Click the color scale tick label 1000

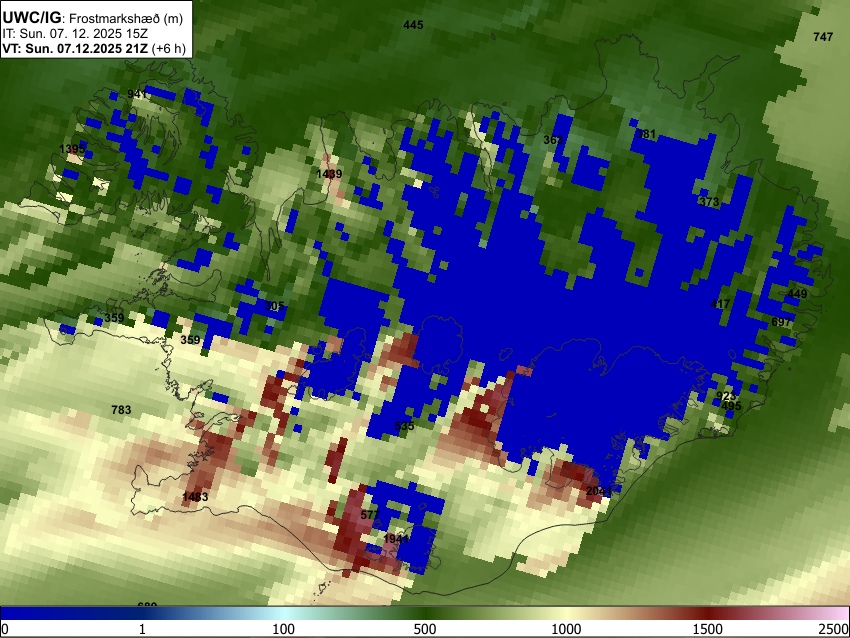(566, 629)
